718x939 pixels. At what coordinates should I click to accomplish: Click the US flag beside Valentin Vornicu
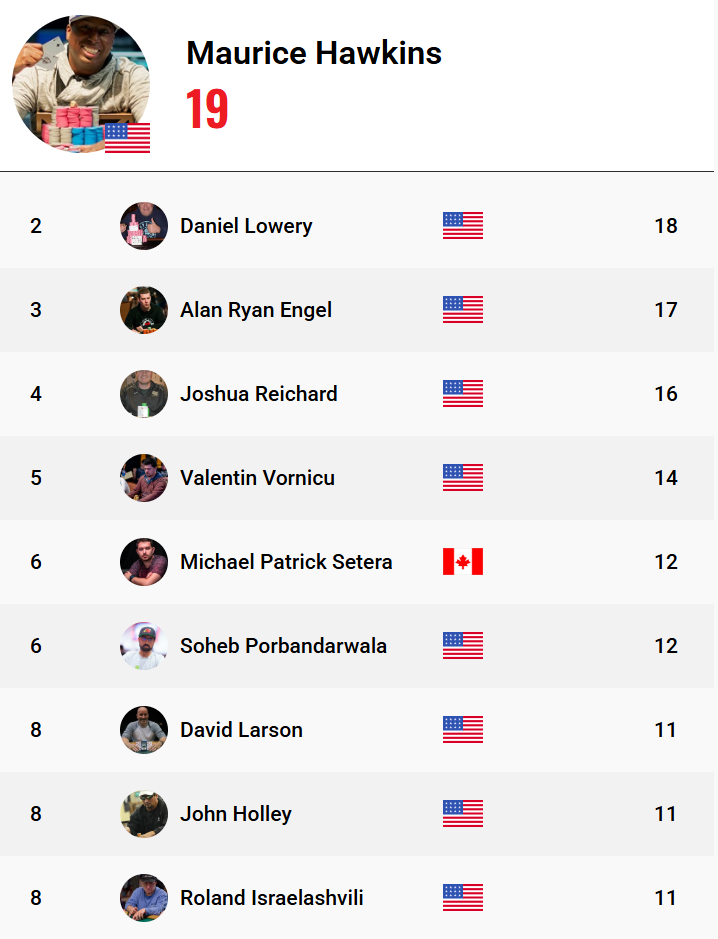point(463,478)
